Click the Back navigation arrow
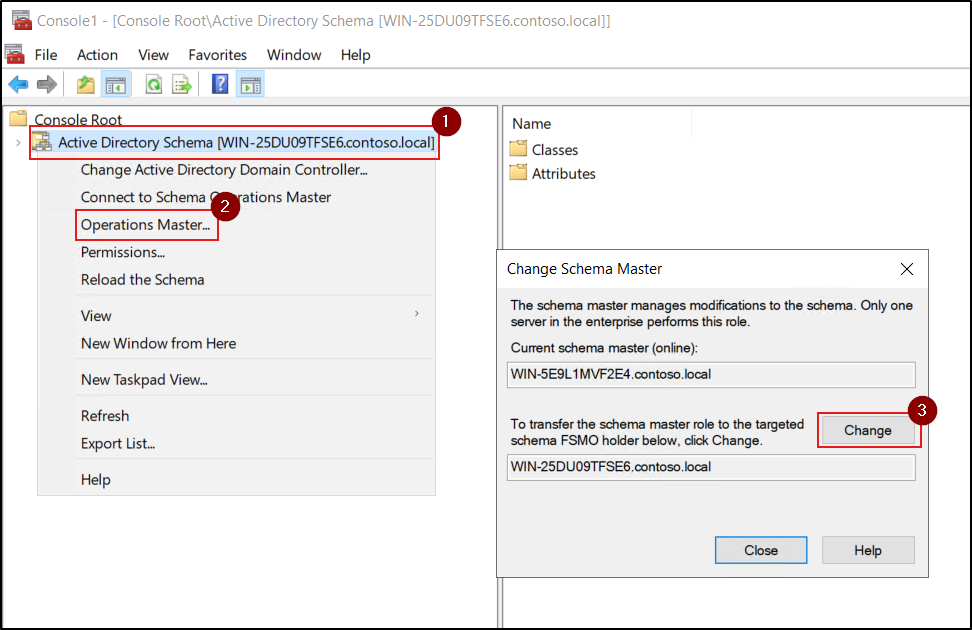 [x=18, y=84]
